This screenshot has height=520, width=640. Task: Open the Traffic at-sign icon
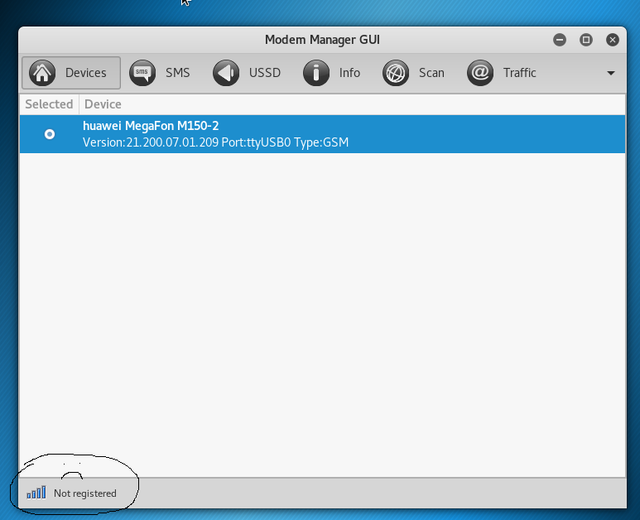pos(480,73)
